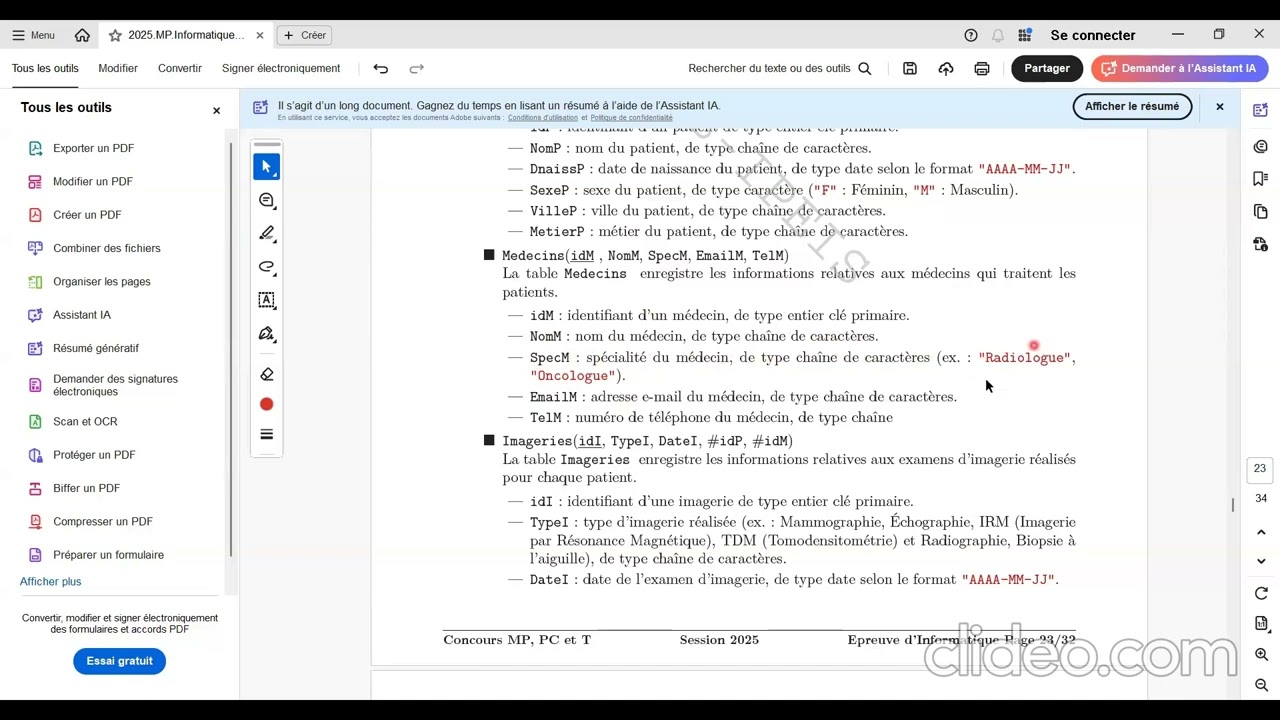Rotate the view with refresh icon
This screenshot has width=1280, height=720.
[1261, 594]
